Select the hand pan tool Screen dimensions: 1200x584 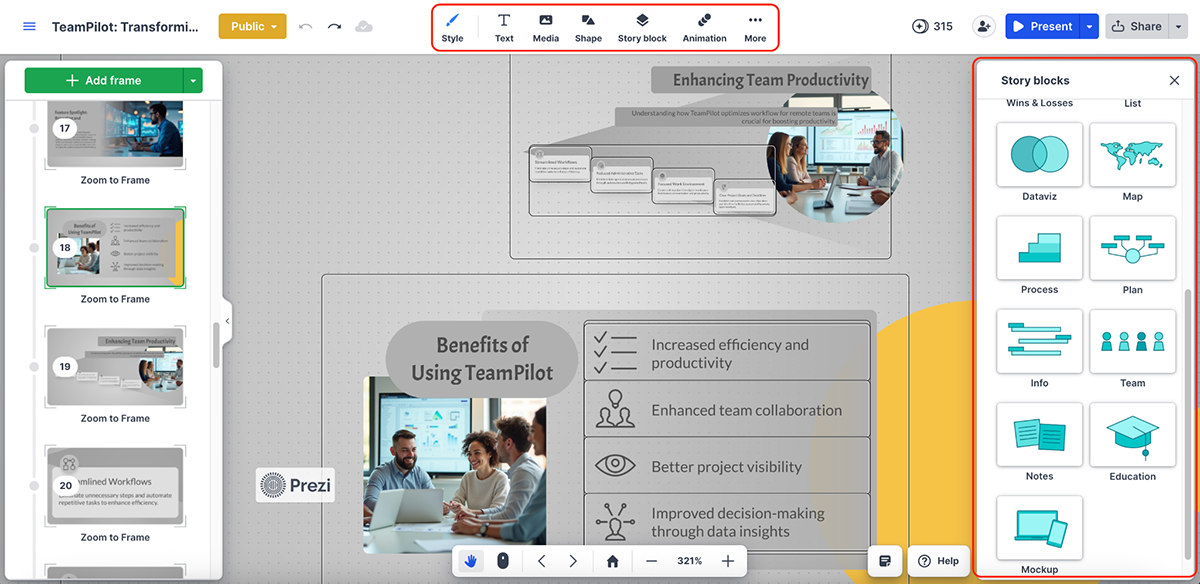pyautogui.click(x=470, y=561)
